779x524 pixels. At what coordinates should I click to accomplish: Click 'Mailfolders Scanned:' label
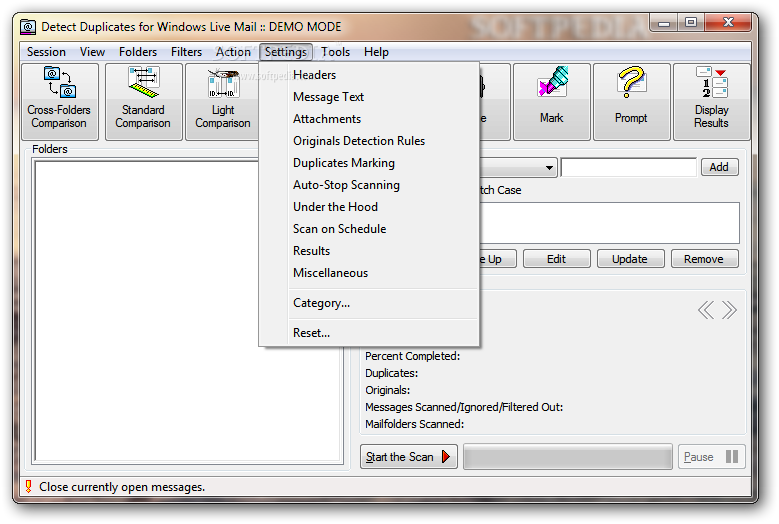click(x=414, y=424)
